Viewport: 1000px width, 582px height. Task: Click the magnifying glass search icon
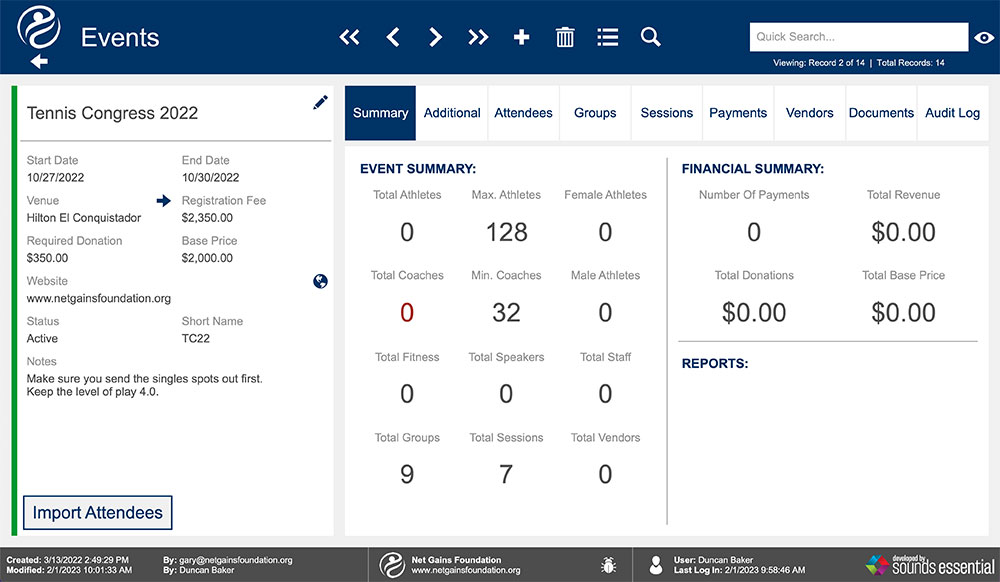point(651,37)
